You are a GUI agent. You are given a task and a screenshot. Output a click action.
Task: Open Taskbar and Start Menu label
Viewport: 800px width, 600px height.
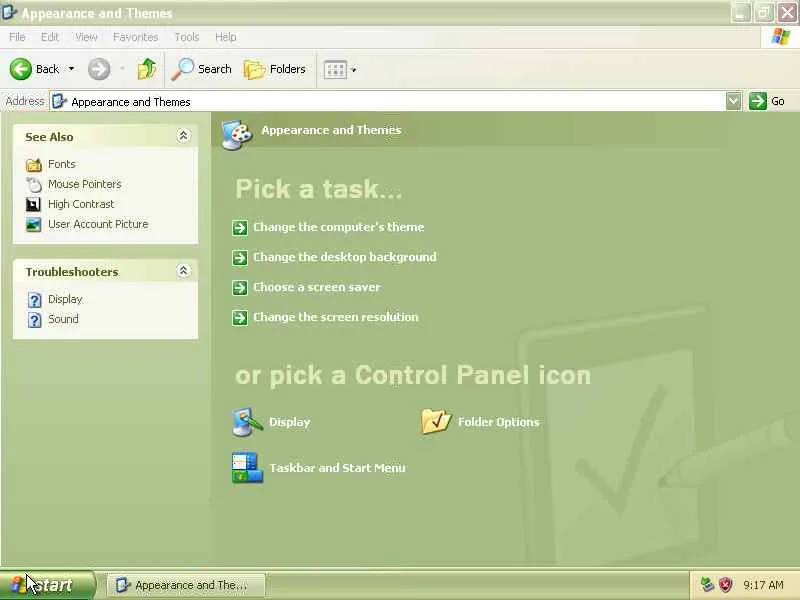click(x=337, y=468)
